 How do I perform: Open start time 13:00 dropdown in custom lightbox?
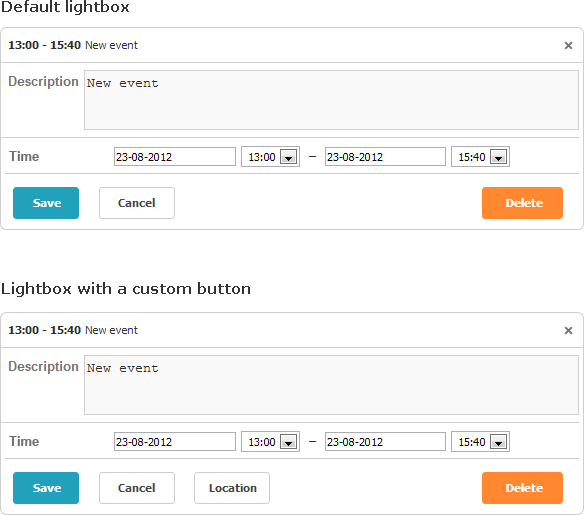[x=270, y=442]
